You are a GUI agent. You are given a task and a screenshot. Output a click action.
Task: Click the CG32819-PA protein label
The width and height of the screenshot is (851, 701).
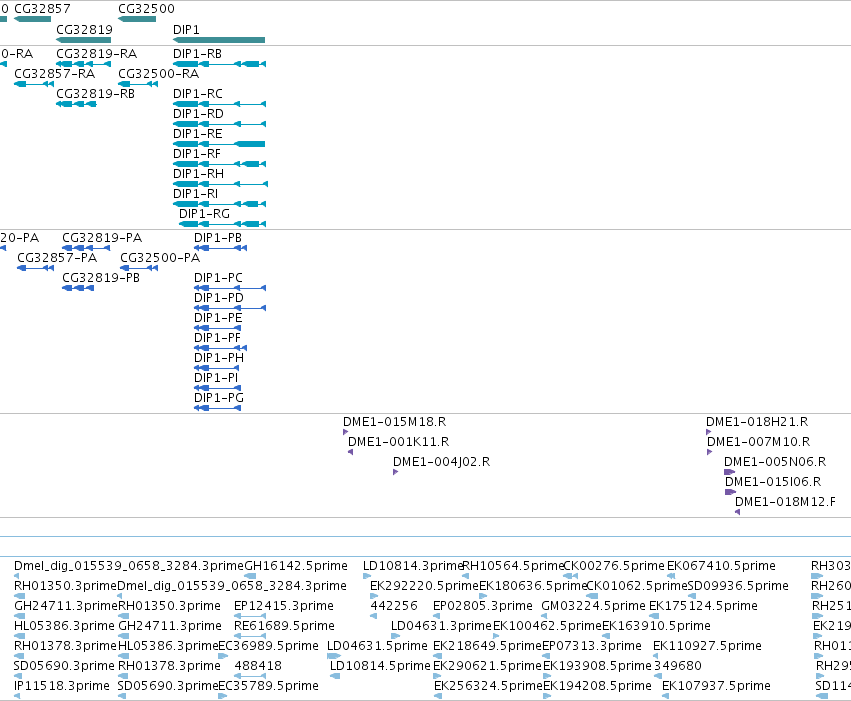102,238
